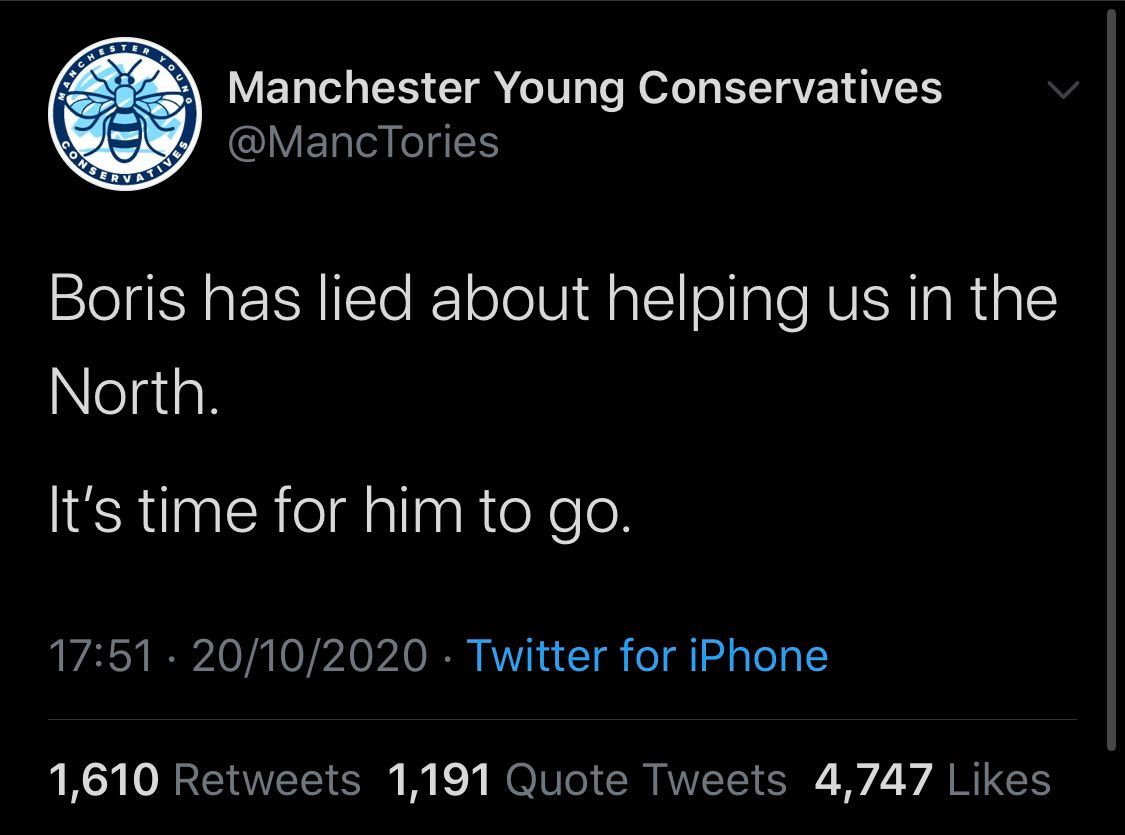This screenshot has width=1125, height=835.
Task: Click "It's time for him to go."
Action: [x=340, y=513]
